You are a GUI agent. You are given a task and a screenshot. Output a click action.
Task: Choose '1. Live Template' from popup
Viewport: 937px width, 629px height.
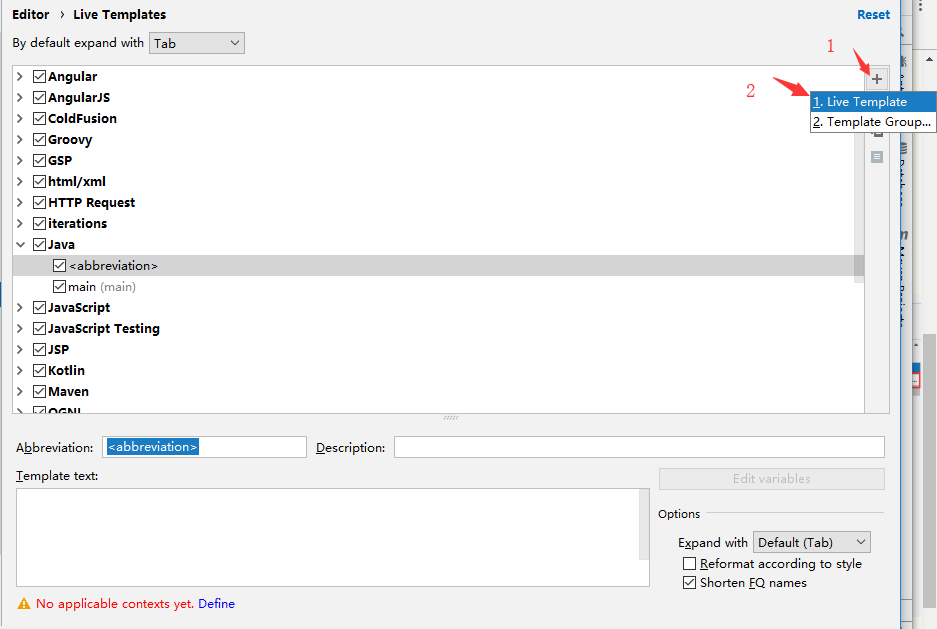(872, 102)
